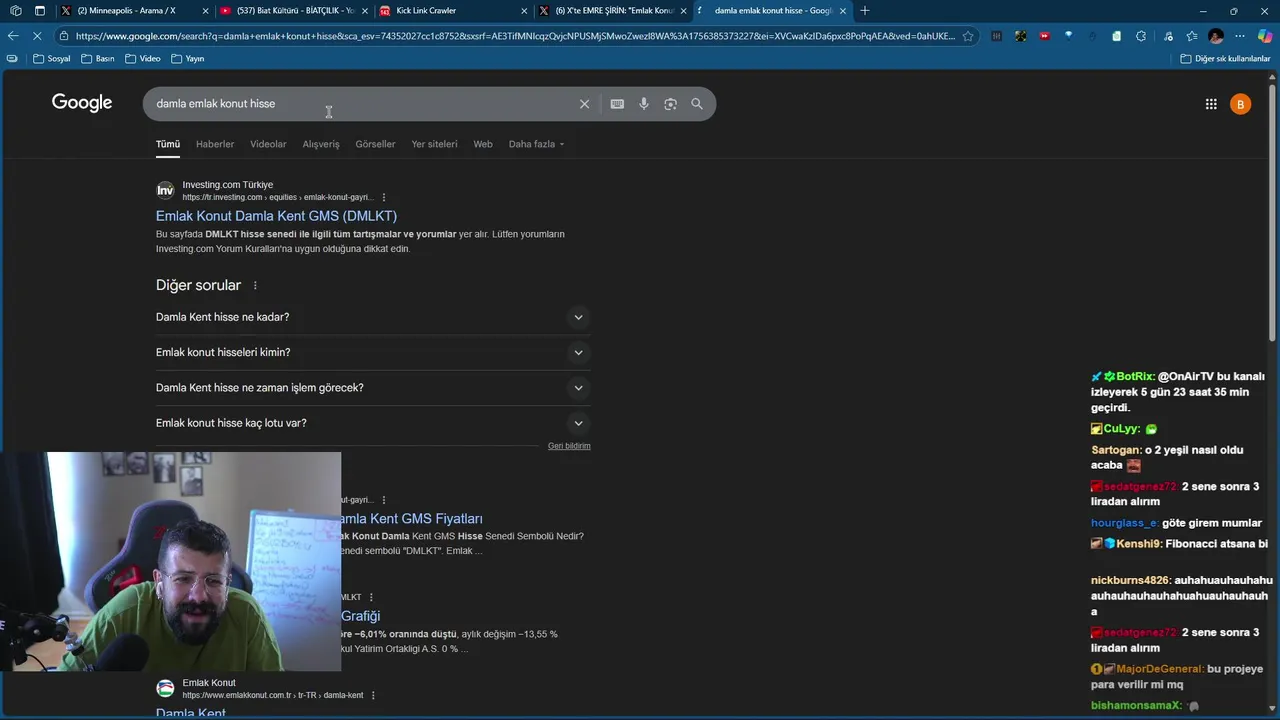Image resolution: width=1280 pixels, height=720 pixels.
Task: Open the red fast-forward extension
Action: [x=1045, y=36]
